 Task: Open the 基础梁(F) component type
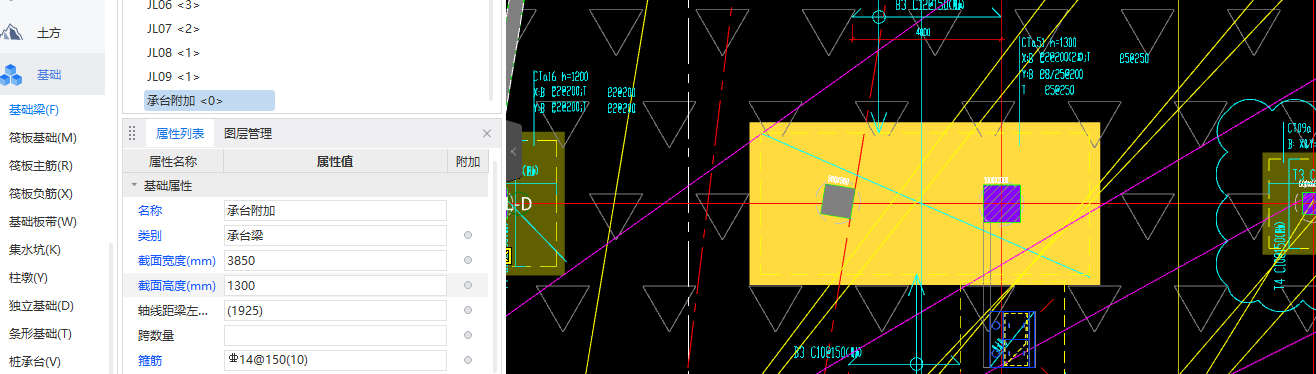tap(34, 109)
